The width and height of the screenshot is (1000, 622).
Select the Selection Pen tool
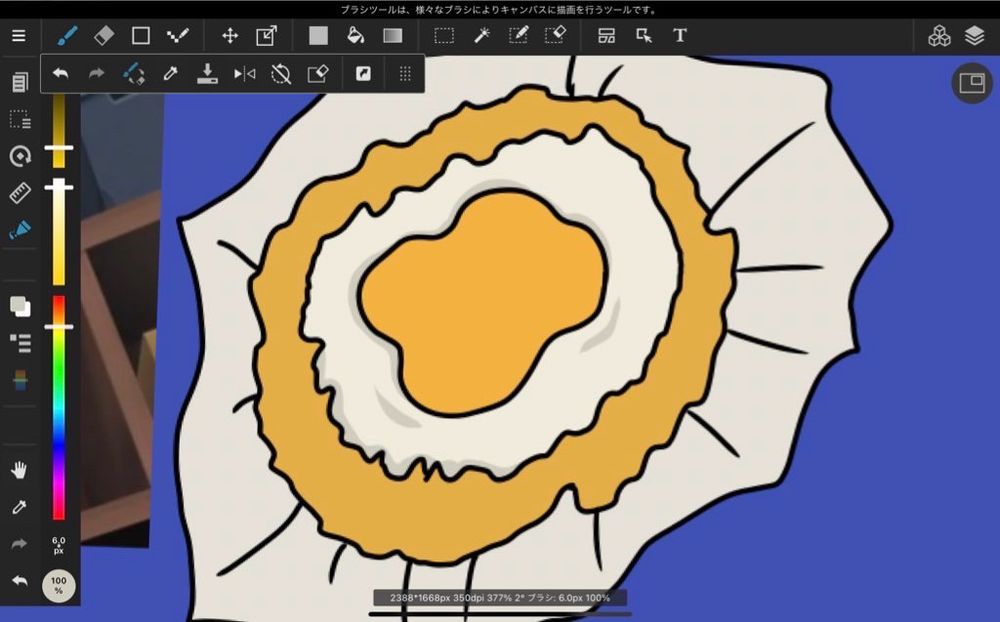pos(518,35)
